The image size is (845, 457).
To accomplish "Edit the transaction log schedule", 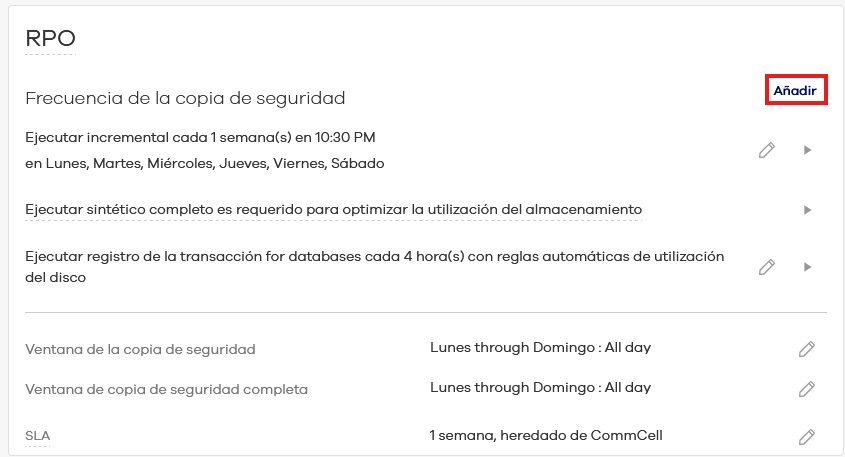I will pyautogui.click(x=767, y=267).
